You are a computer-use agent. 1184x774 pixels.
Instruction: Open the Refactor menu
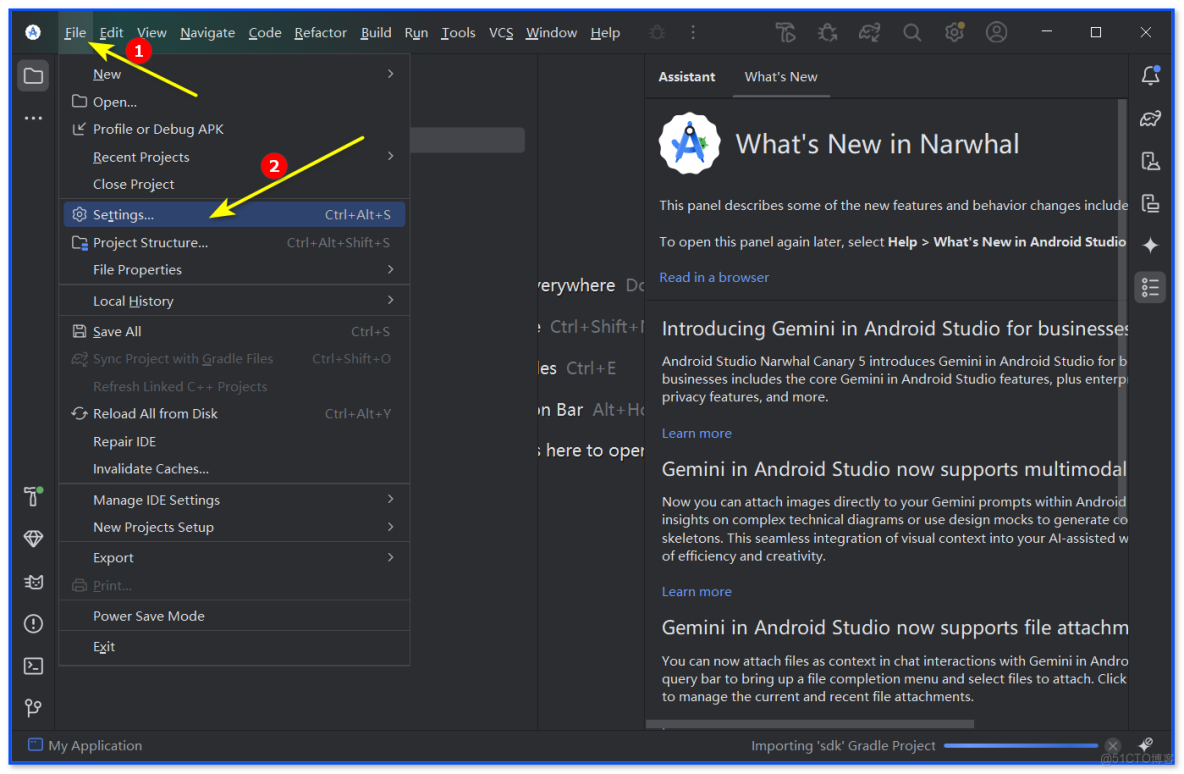[320, 32]
